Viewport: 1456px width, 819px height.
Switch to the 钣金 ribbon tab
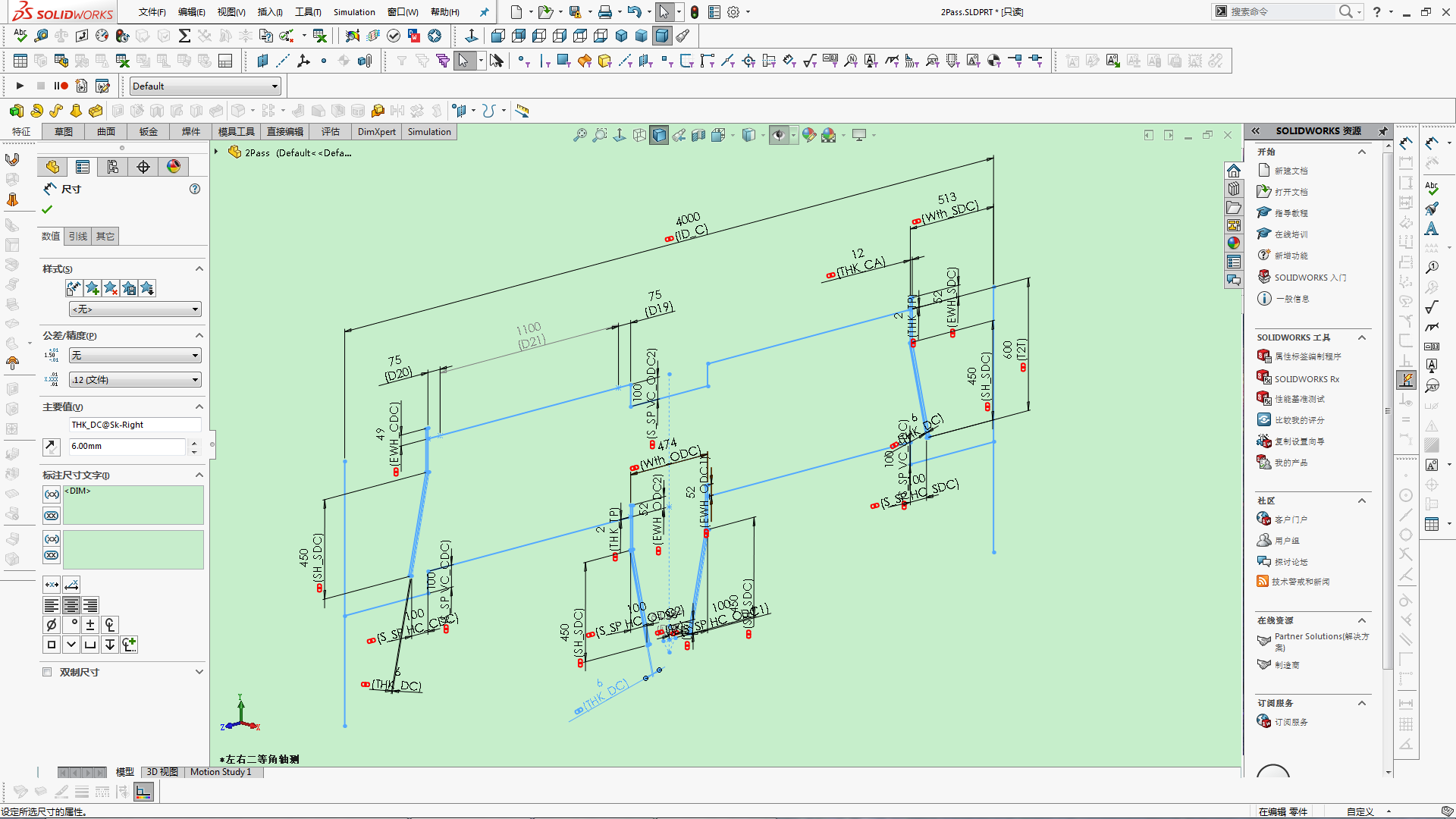(149, 132)
